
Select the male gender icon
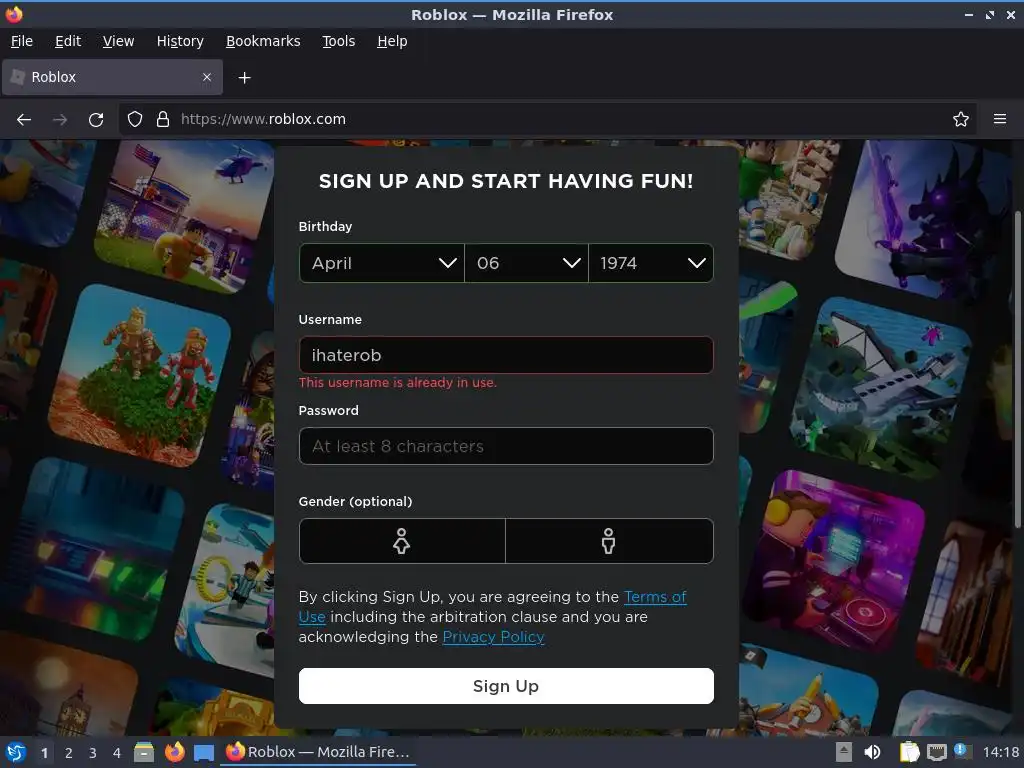(x=609, y=541)
